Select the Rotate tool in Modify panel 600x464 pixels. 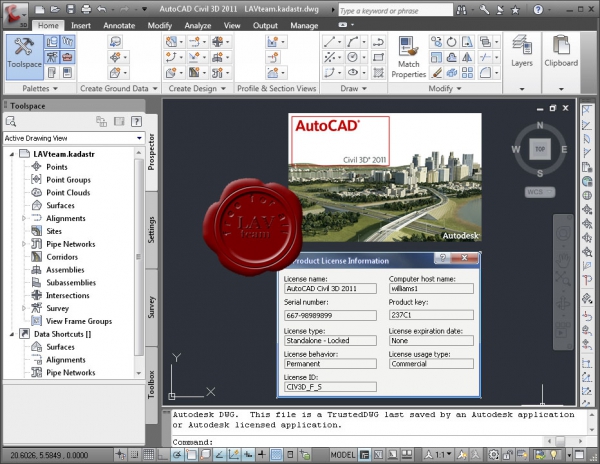click(452, 42)
